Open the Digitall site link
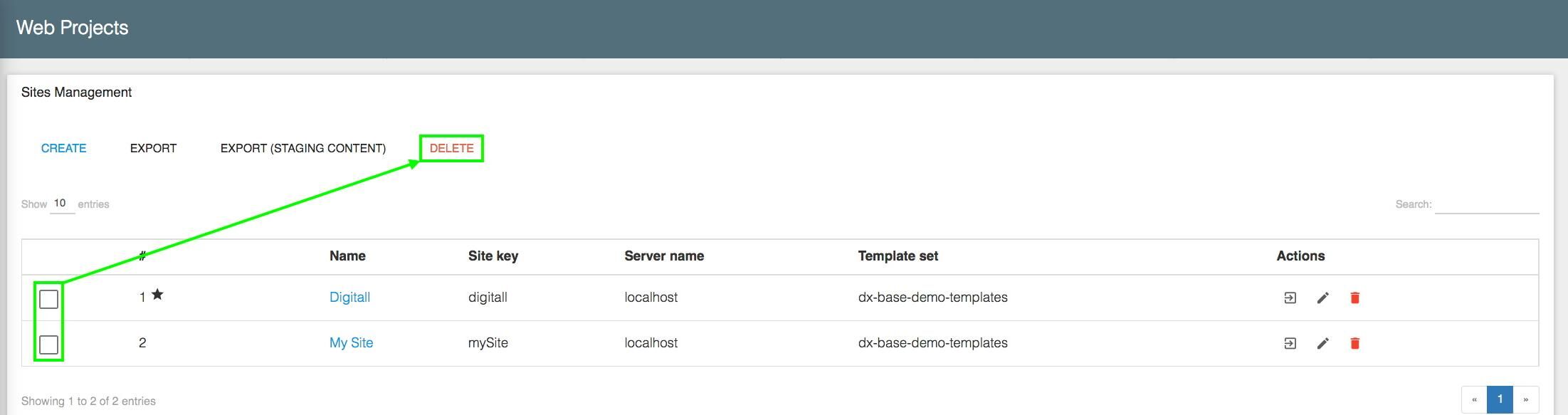 coord(349,298)
